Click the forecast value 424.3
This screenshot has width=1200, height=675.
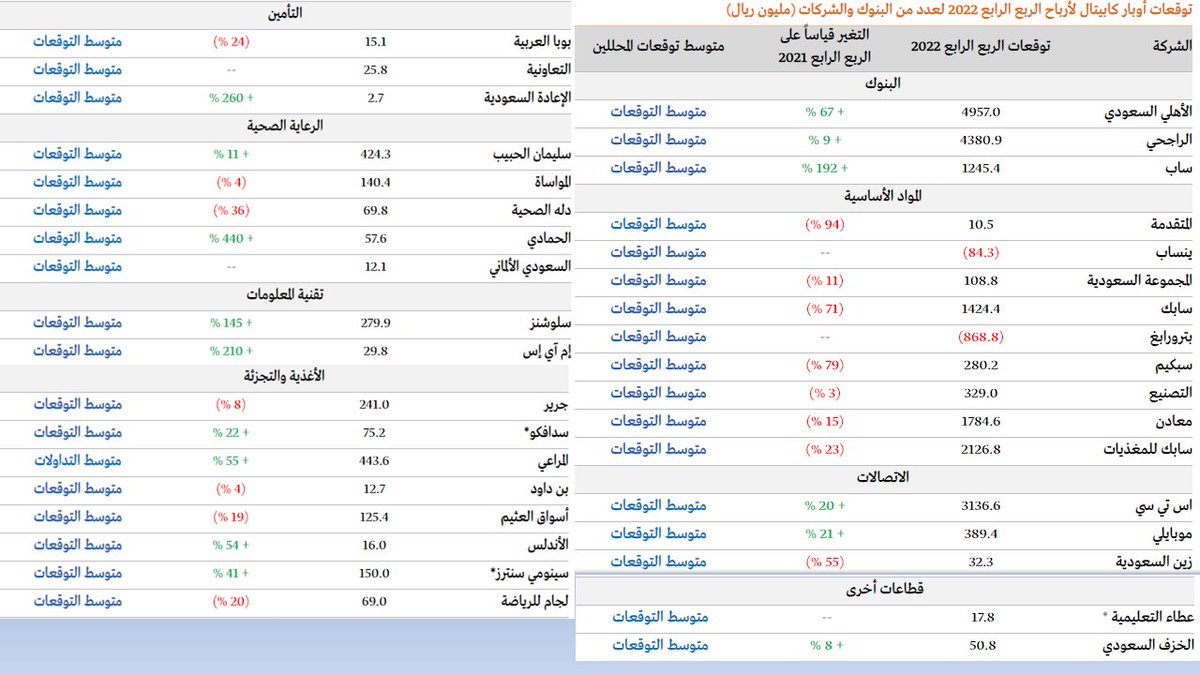click(x=375, y=154)
